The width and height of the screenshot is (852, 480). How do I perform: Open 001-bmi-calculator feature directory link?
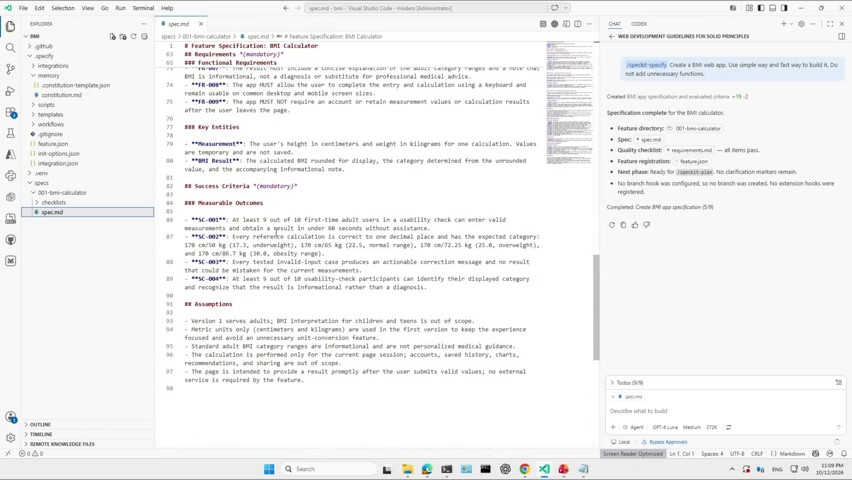click(x=695, y=129)
